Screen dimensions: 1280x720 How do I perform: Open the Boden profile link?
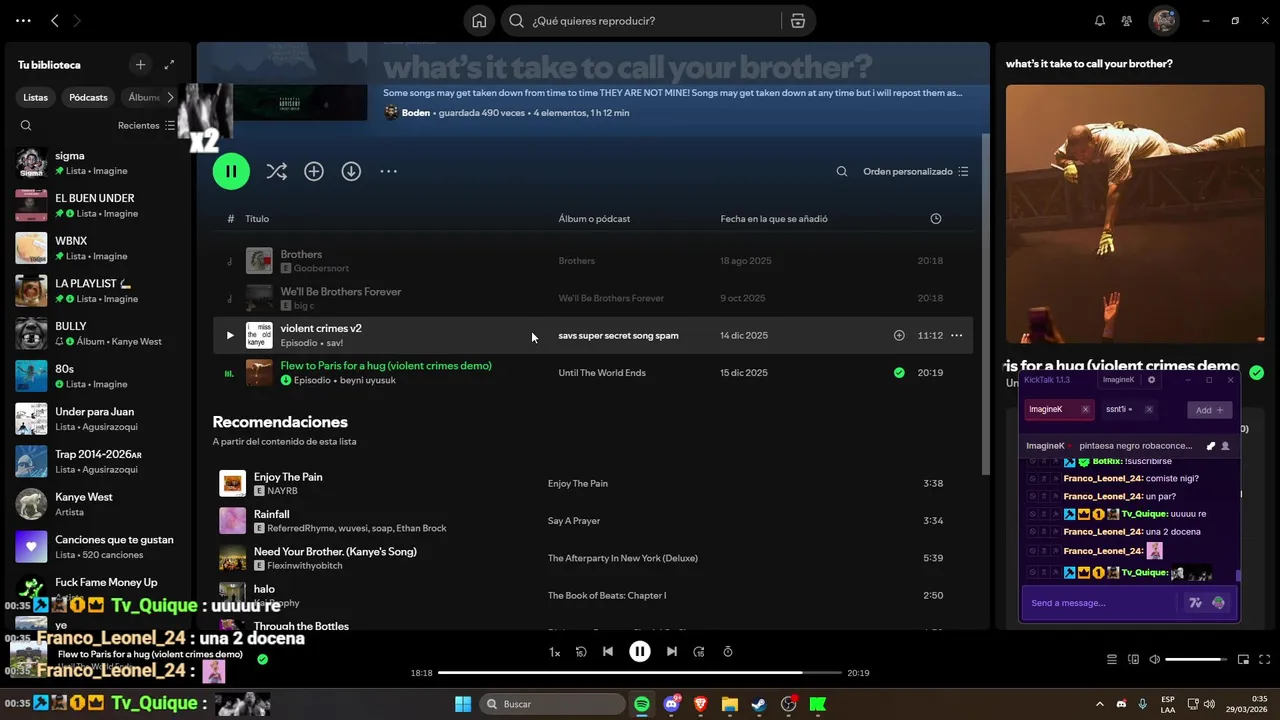point(416,113)
